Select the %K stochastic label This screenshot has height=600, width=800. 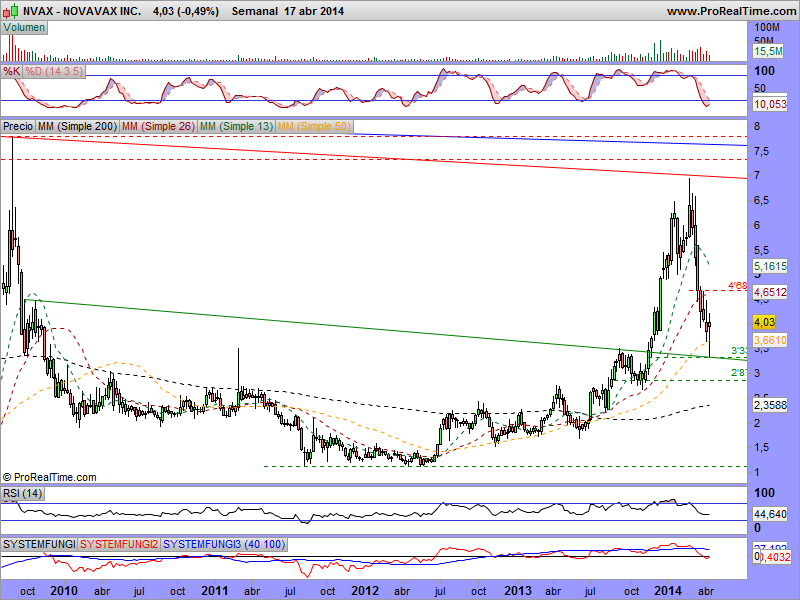pyautogui.click(x=11, y=71)
